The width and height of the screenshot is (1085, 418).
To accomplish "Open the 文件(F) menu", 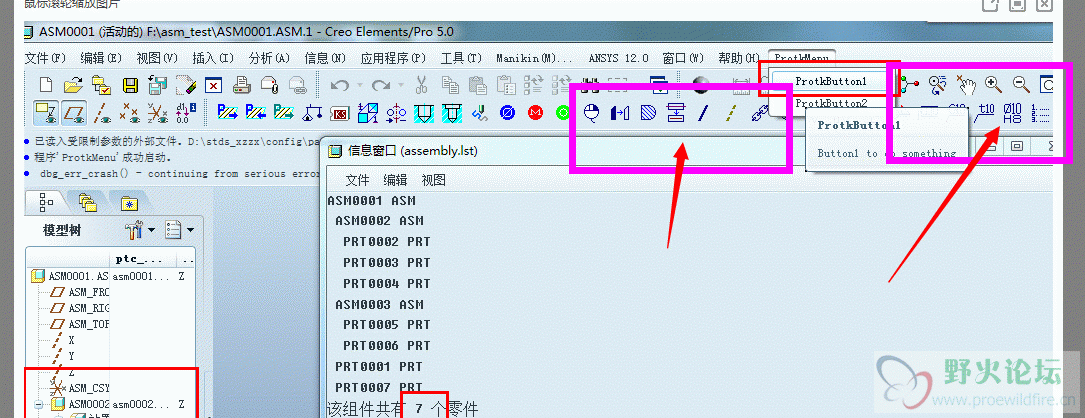I will tap(45, 58).
